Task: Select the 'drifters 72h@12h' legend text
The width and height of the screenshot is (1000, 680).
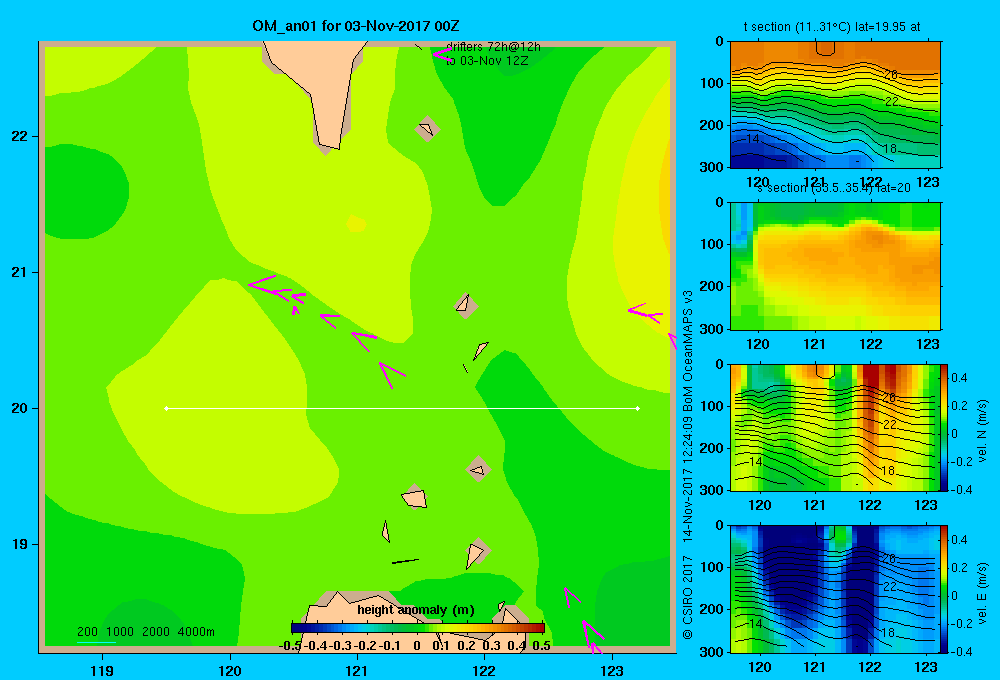Action: 493,47
